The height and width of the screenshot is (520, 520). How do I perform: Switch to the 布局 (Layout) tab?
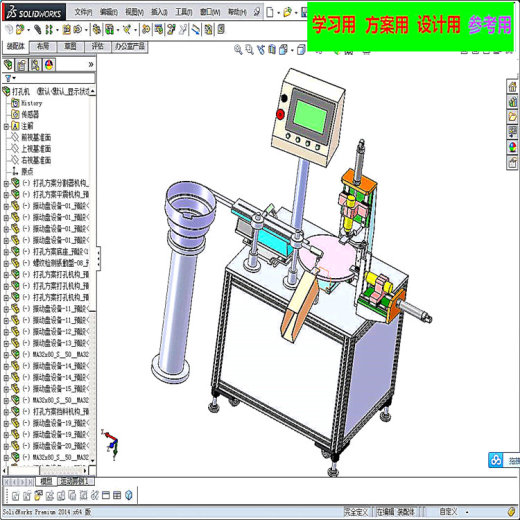tap(43, 46)
